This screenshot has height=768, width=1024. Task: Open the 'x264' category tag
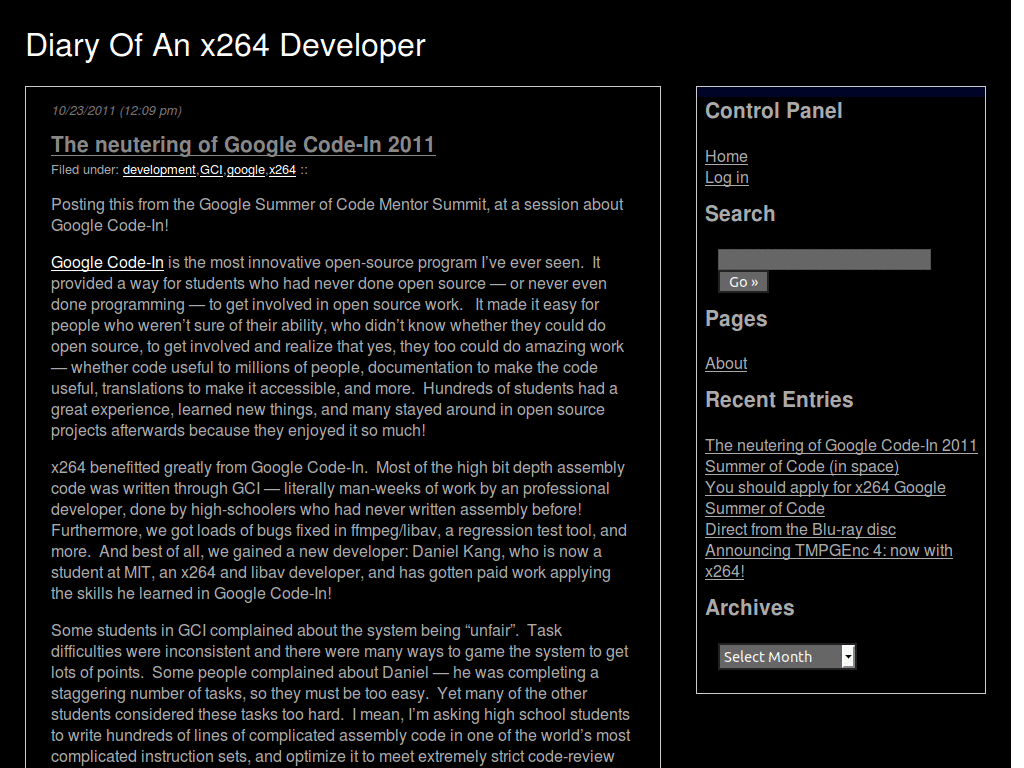click(282, 170)
